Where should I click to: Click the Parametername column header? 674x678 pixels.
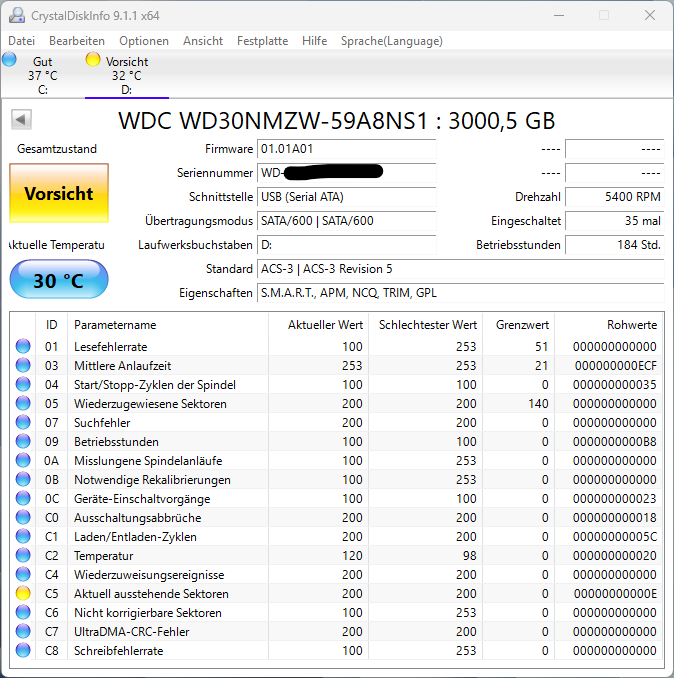(168, 325)
